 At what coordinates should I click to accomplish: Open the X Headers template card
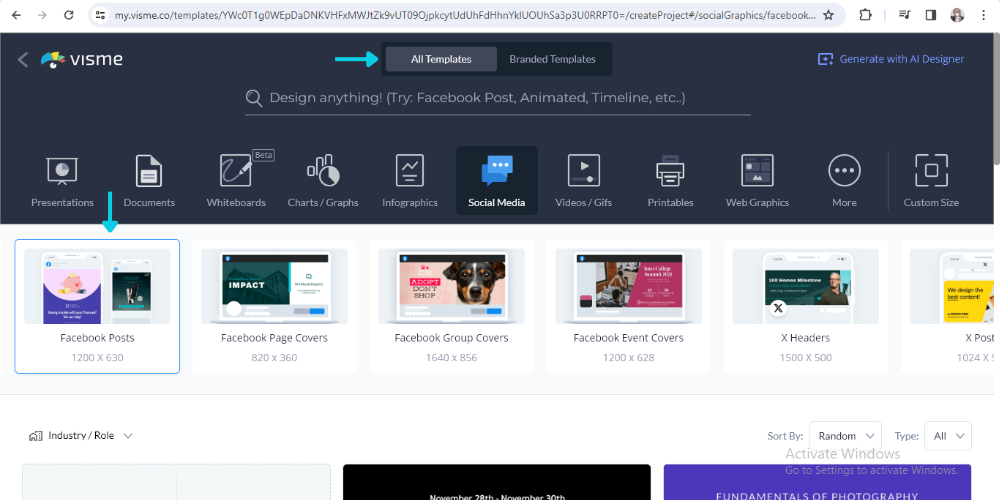point(805,306)
